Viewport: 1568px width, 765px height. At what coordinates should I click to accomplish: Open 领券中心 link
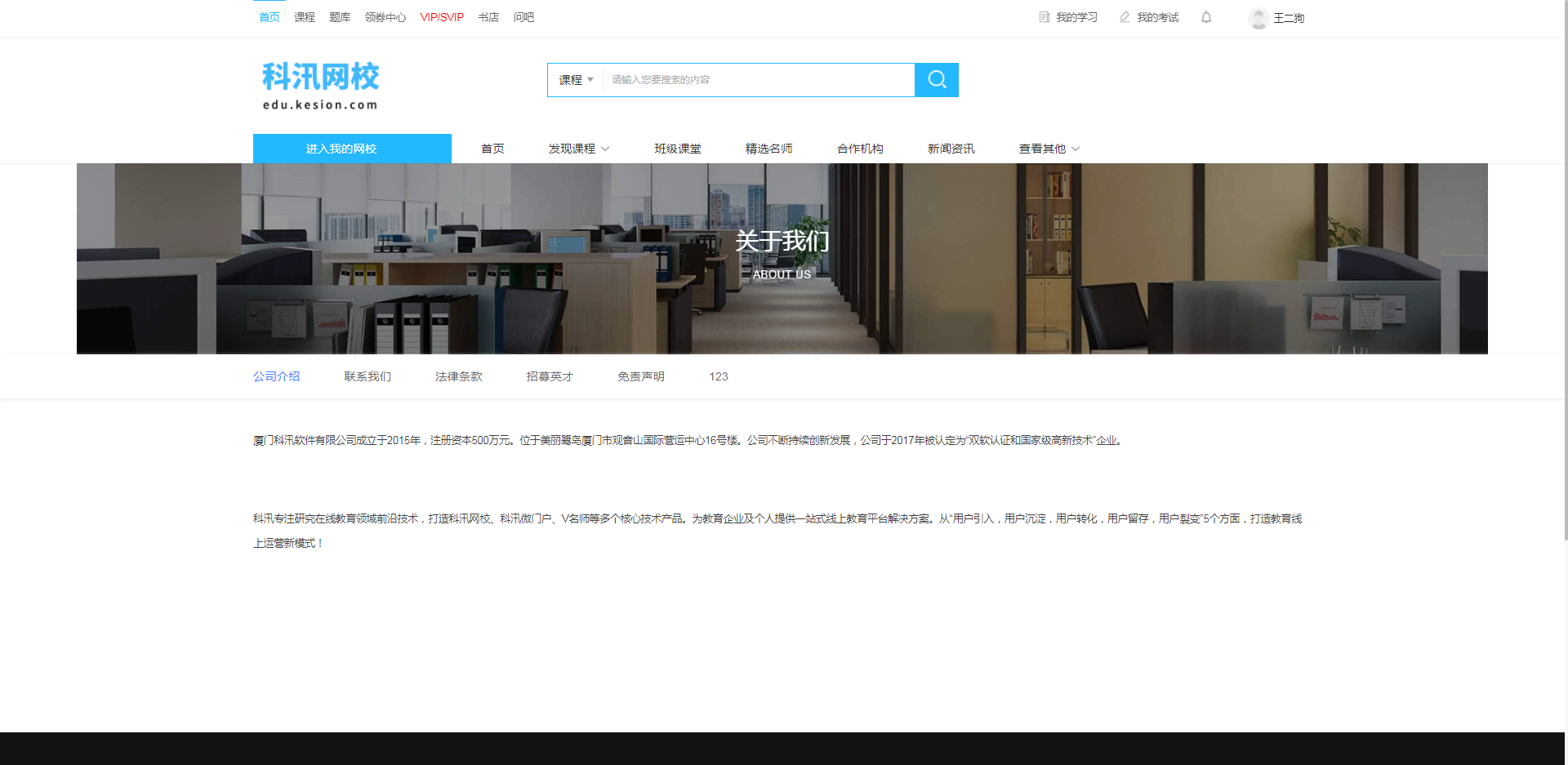point(385,17)
